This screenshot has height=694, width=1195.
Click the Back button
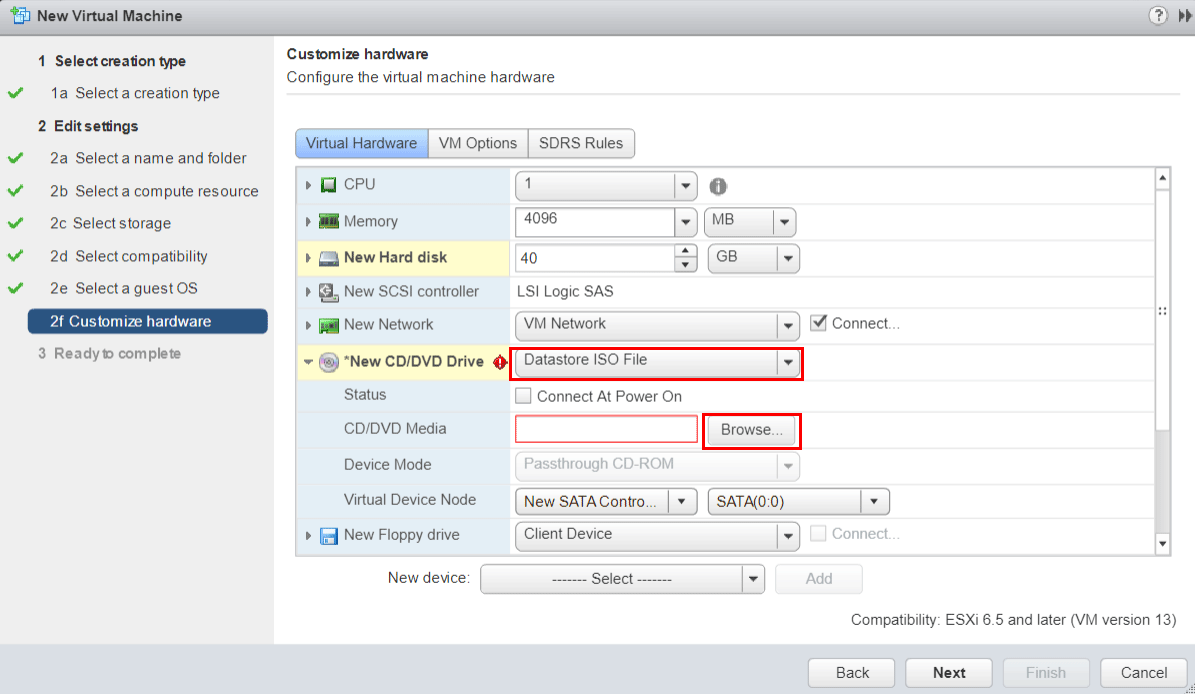point(852,673)
